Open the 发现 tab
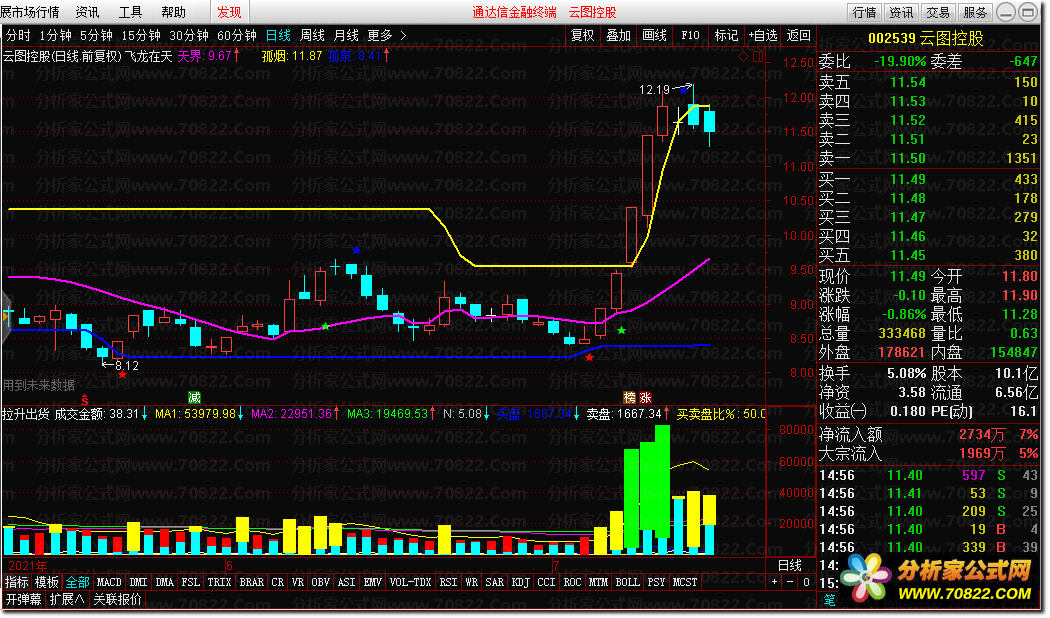The width and height of the screenshot is (1050, 618). click(229, 12)
